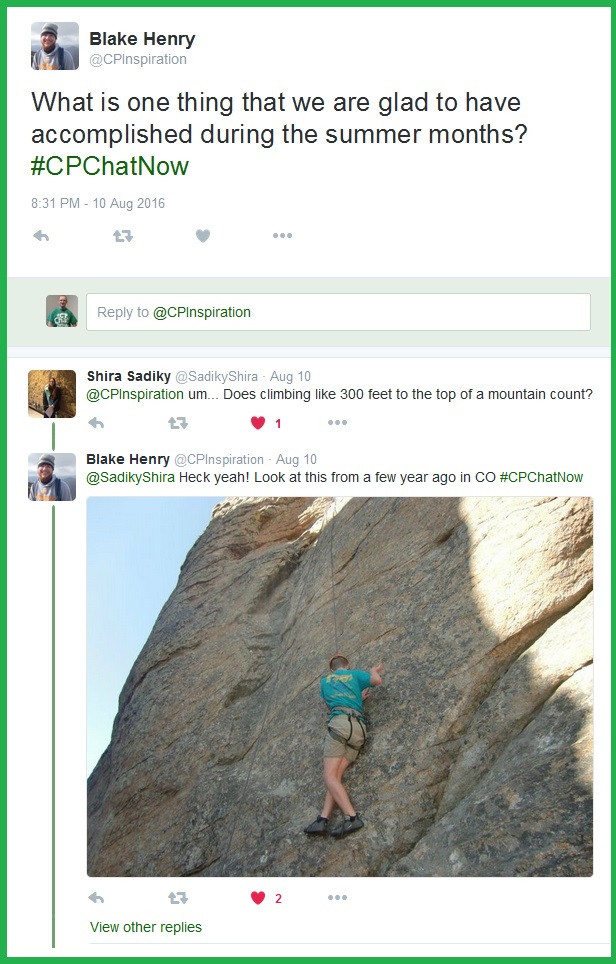Open Blake Henry's profile picture at top
Image resolution: width=616 pixels, height=964 pixels.
[x=55, y=46]
